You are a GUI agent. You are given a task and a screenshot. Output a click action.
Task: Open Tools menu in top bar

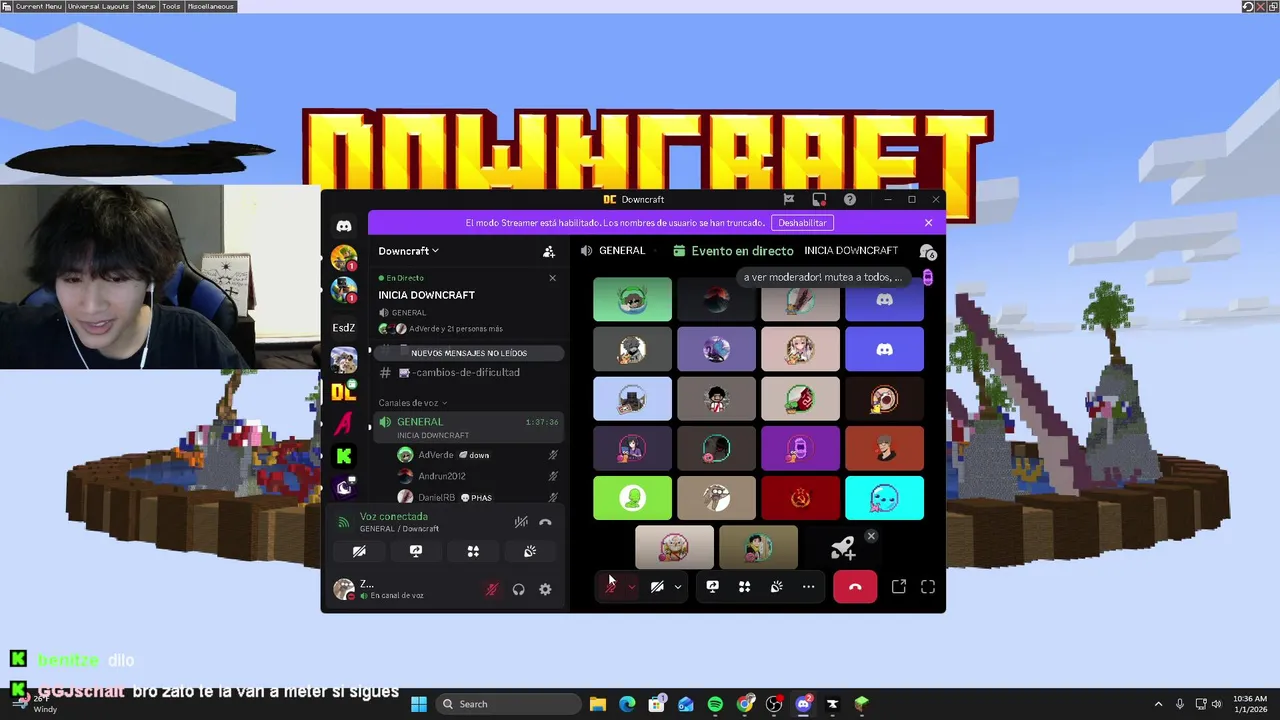171,6
